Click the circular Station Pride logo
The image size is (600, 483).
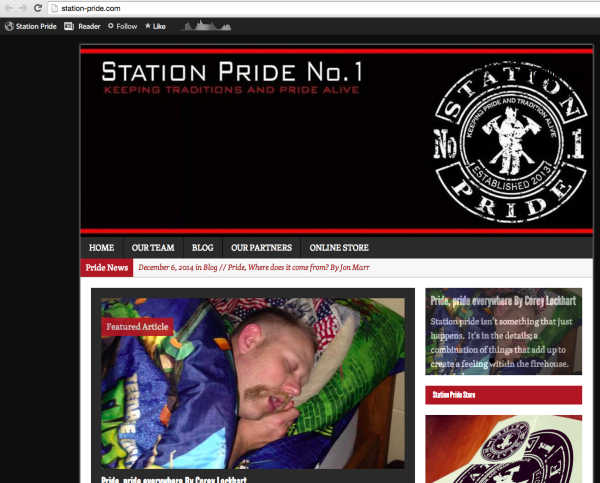point(509,142)
